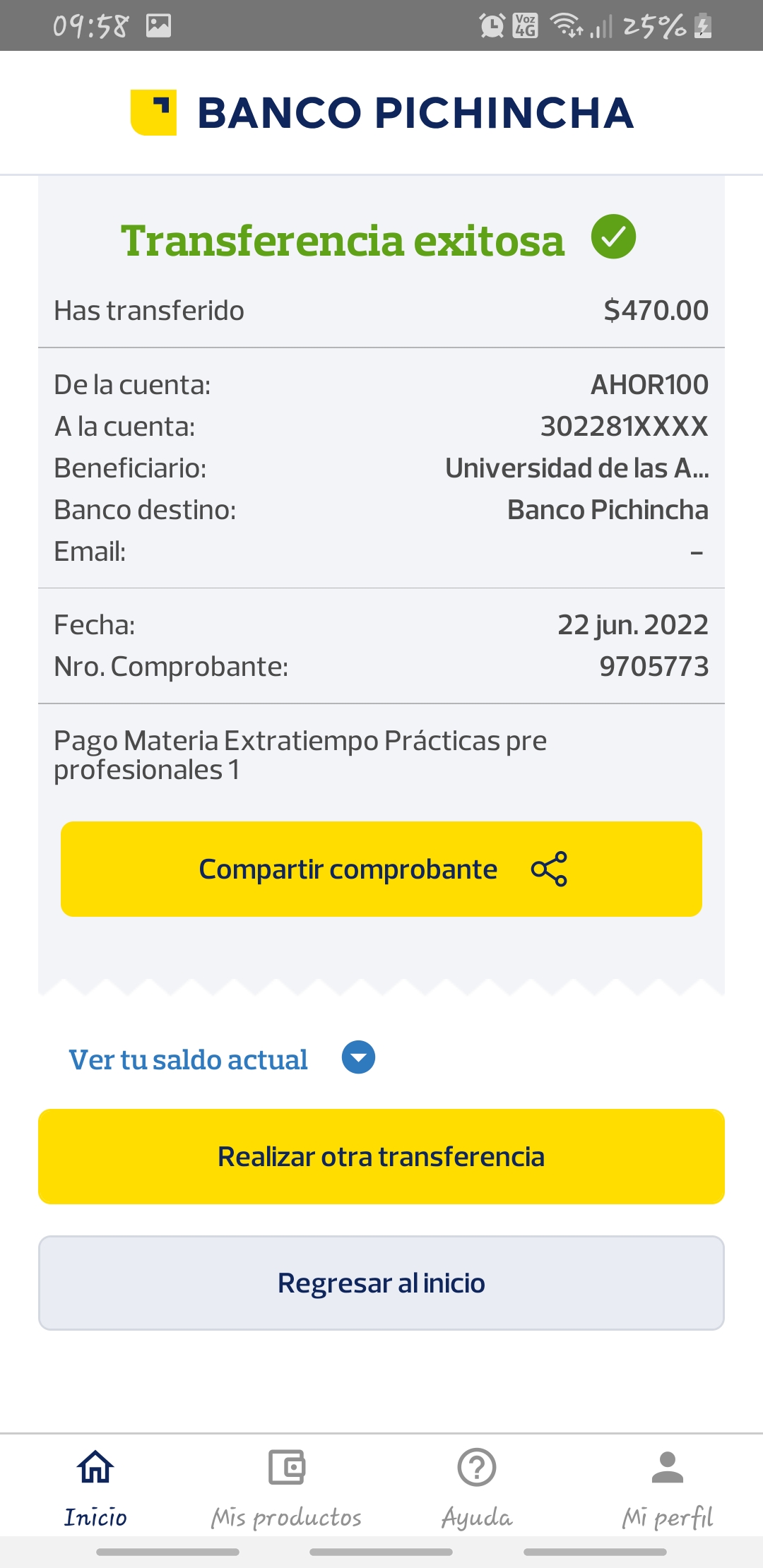Tap the alarm clock status bar icon
The height and width of the screenshot is (1568, 763).
pos(492,26)
